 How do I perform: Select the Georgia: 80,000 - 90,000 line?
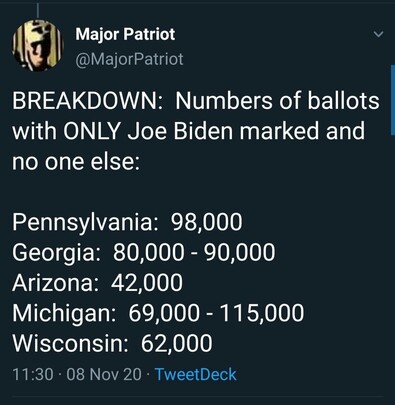pyautogui.click(x=144, y=253)
